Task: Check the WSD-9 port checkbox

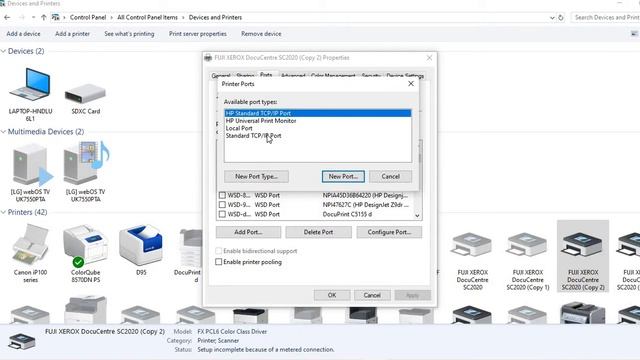Action: click(222, 204)
